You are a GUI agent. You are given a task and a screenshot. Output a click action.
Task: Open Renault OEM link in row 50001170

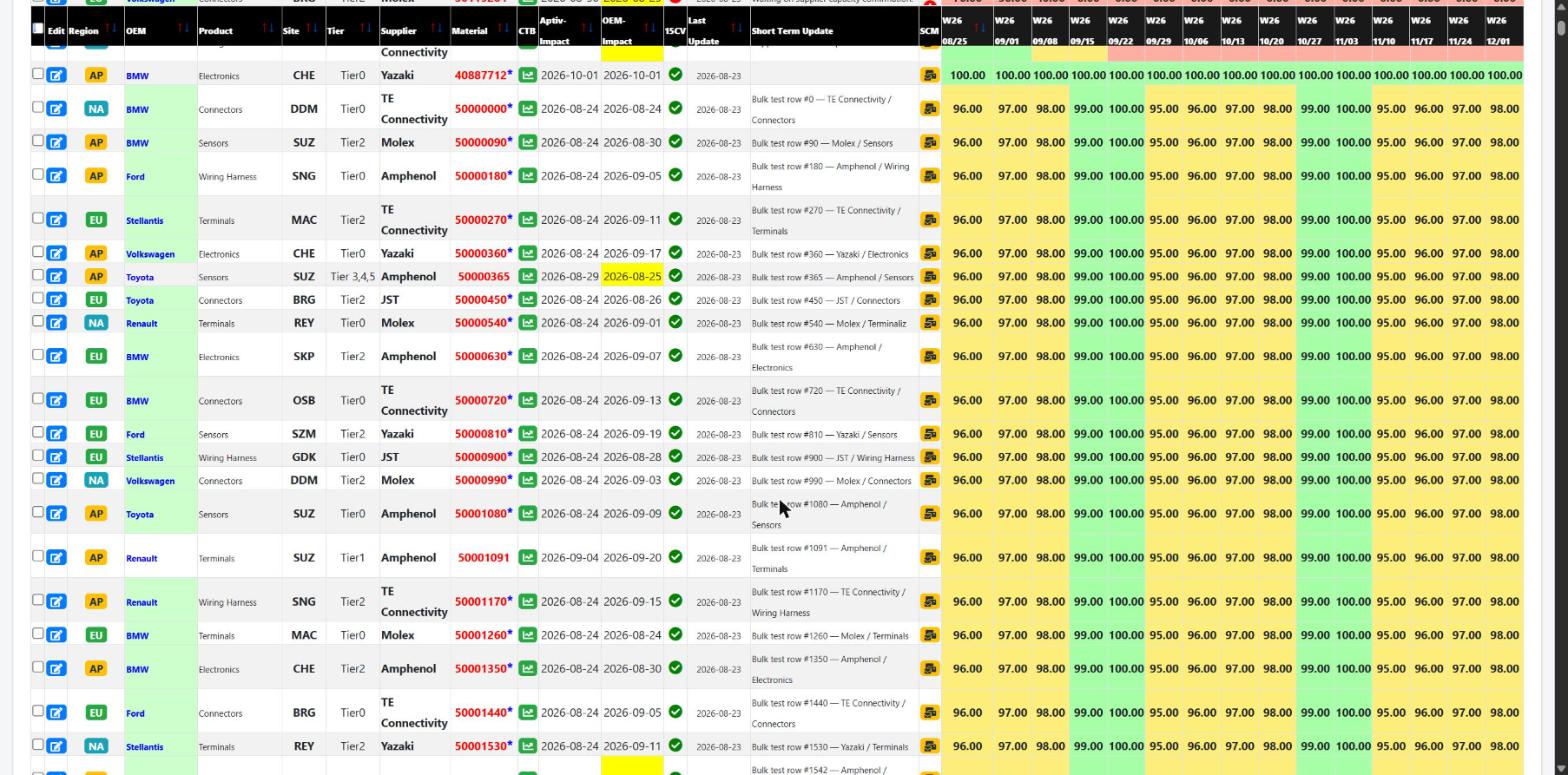coord(141,602)
